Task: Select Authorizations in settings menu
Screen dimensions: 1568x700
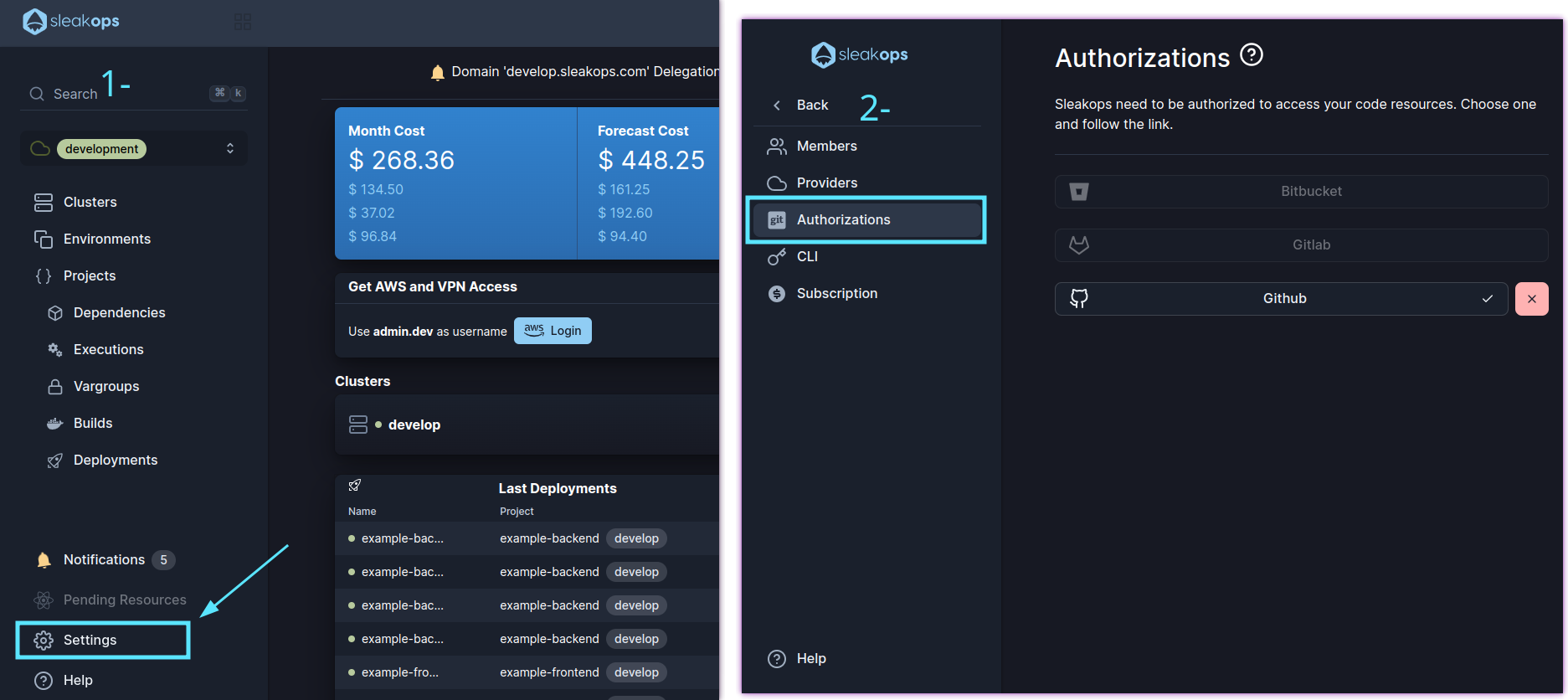Action: tap(866, 219)
